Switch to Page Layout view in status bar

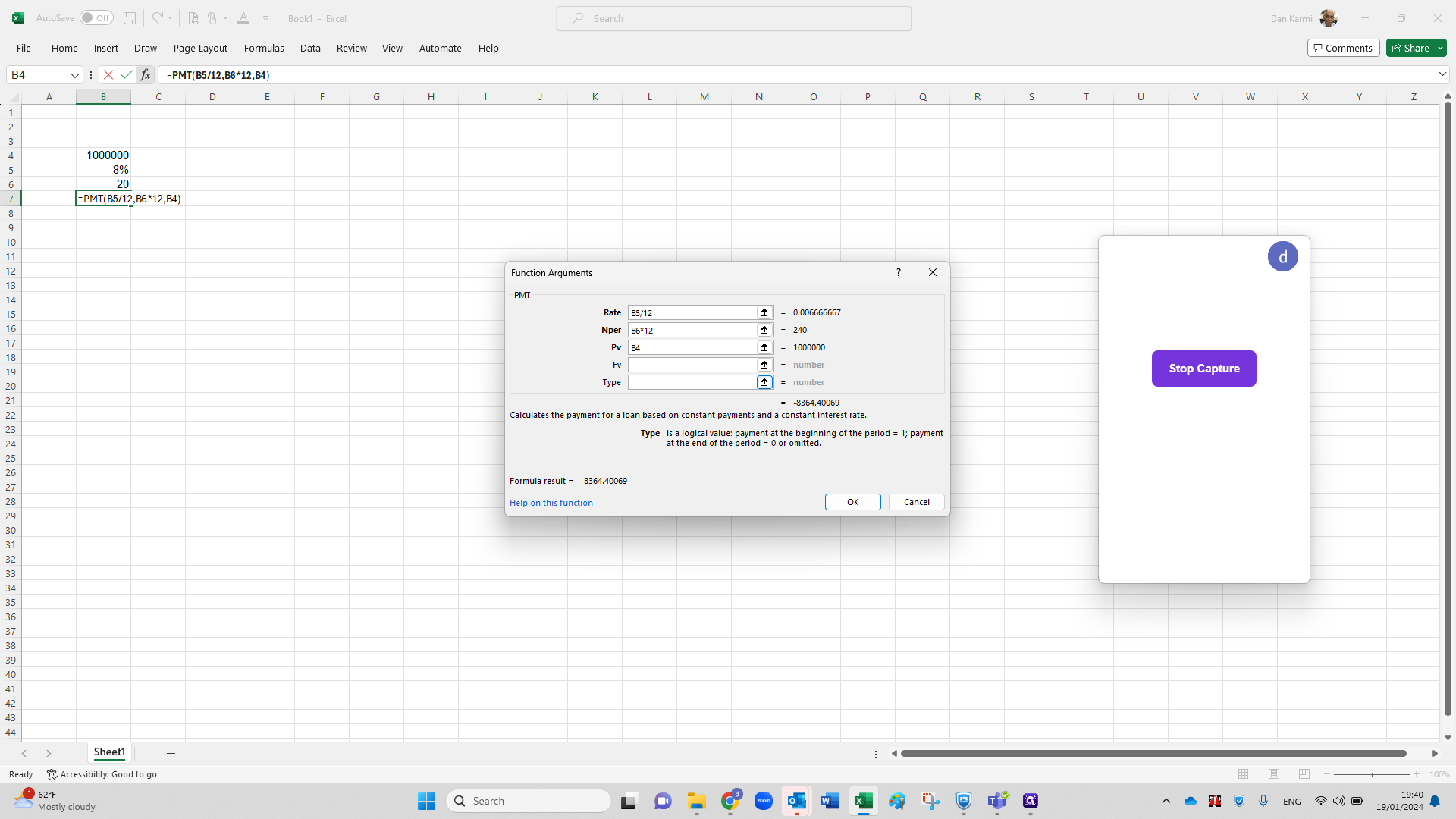[1273, 774]
